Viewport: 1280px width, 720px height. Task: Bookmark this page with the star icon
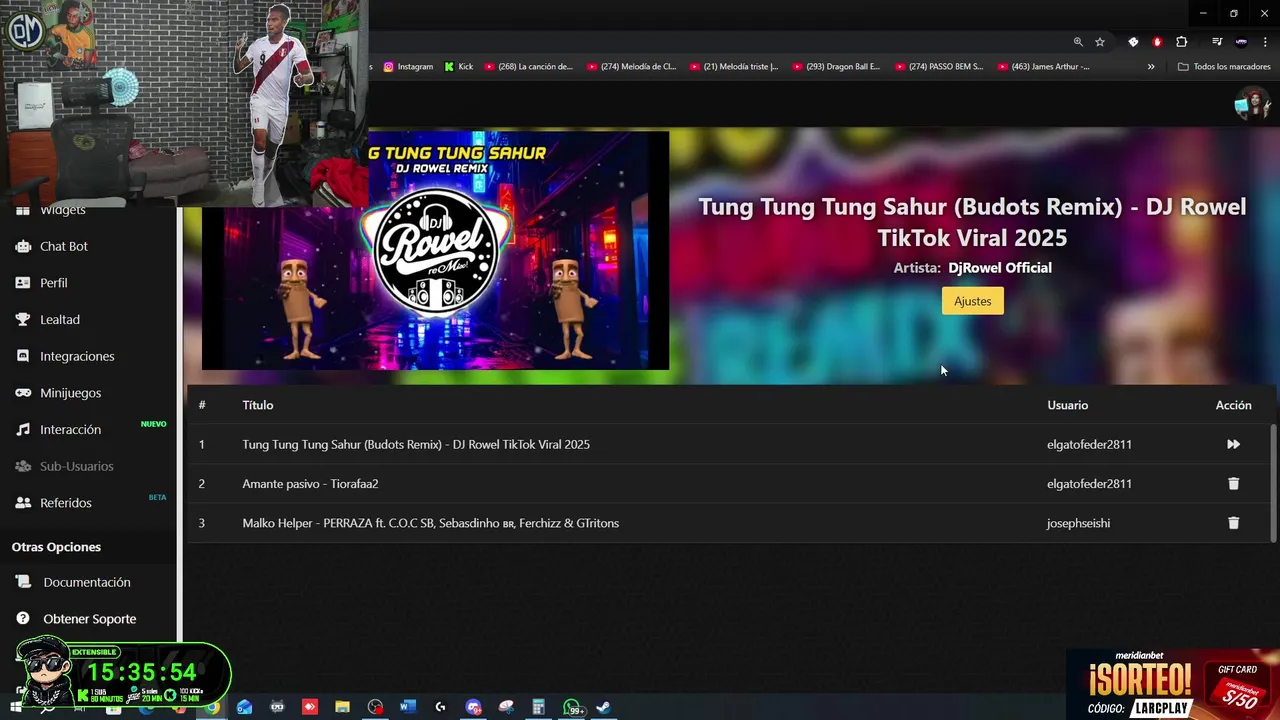(1100, 42)
